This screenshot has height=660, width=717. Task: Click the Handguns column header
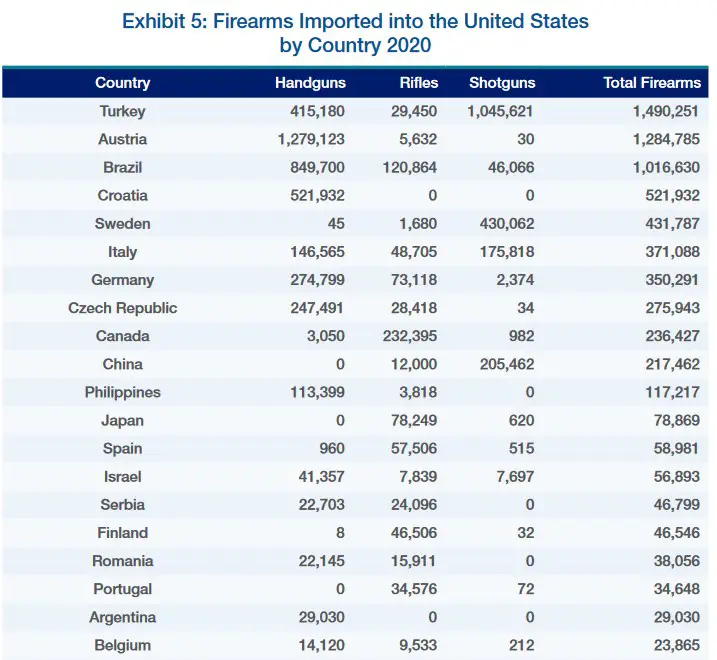pyautogui.click(x=310, y=83)
